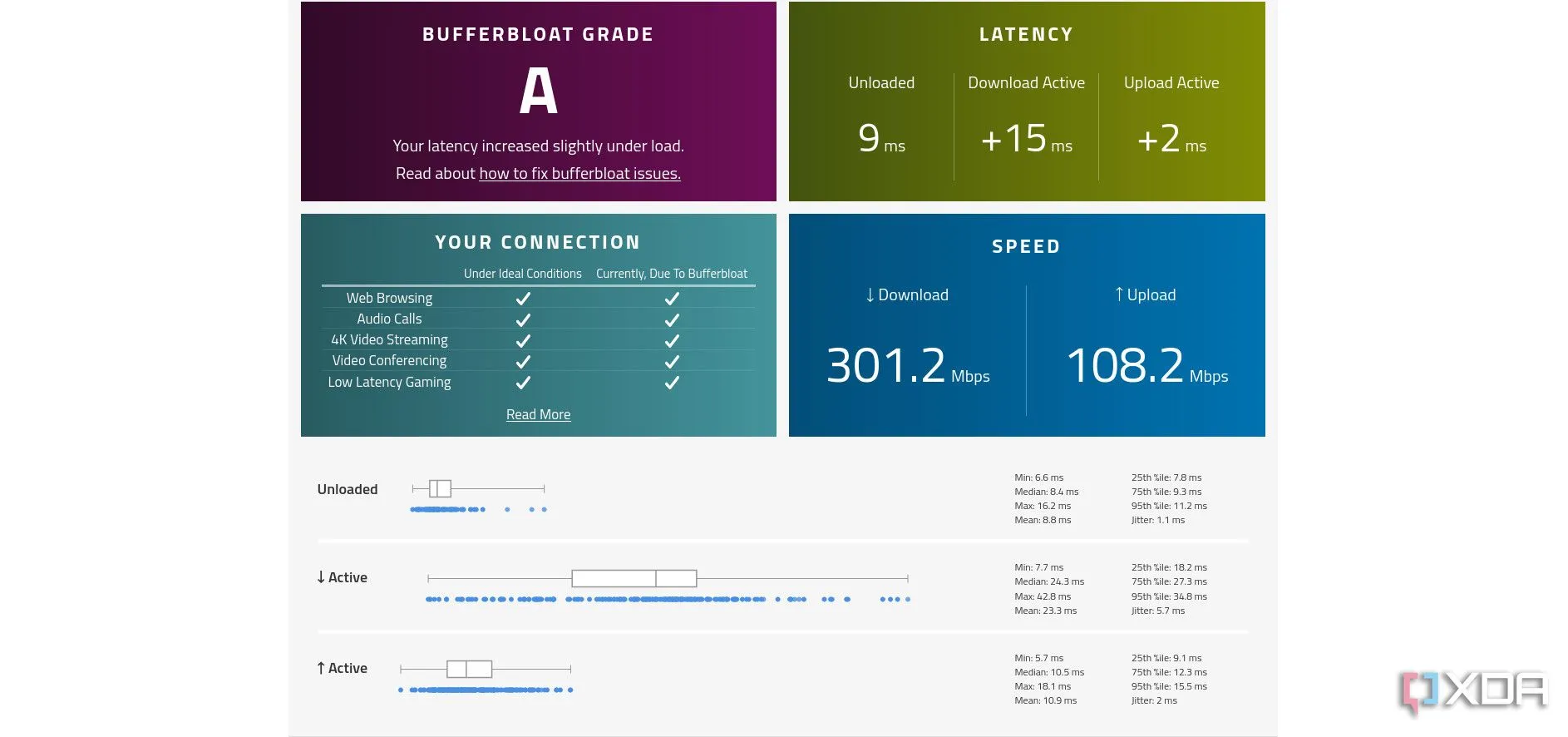Select the Unloaded Median: 8.4 ms stat
Screen dimensions: 1568x737
(1046, 492)
